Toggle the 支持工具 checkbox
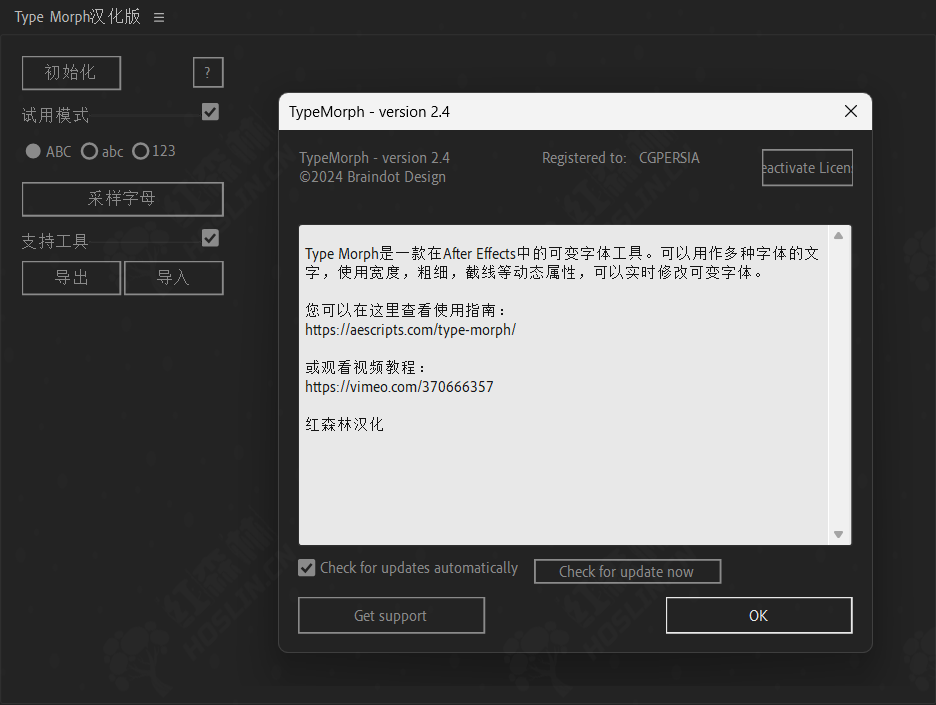Screen dimensions: 936x705 [x=210, y=238]
